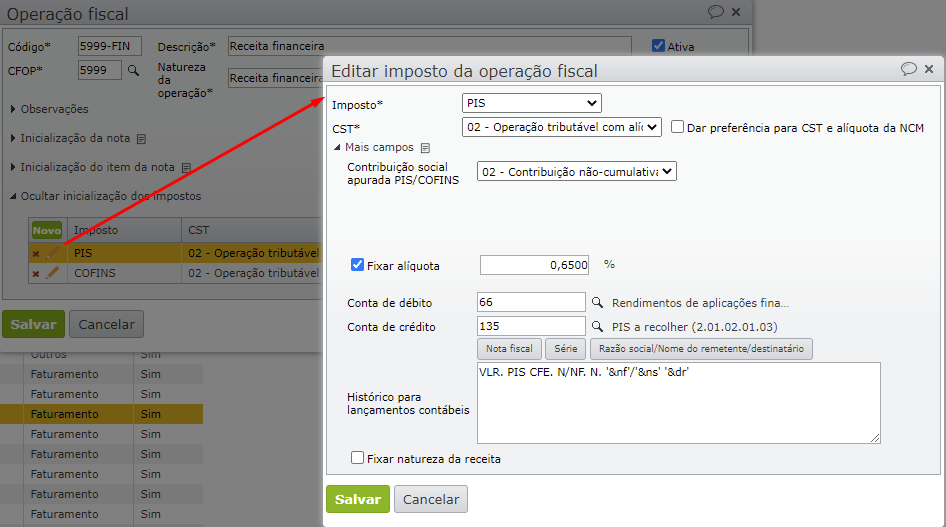The image size is (946, 527).
Task: Open Contribuição social apurada dropdown
Action: pos(577,171)
